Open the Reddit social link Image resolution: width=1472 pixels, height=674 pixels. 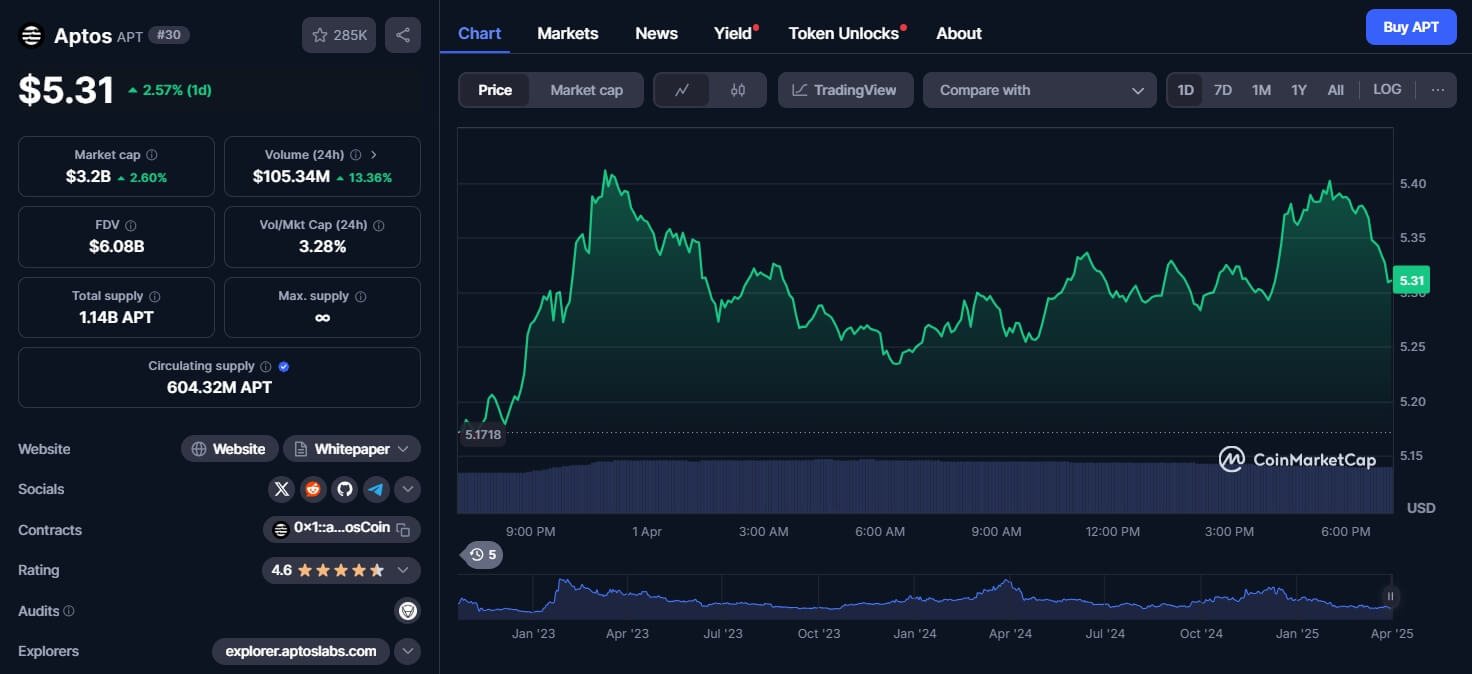click(313, 489)
